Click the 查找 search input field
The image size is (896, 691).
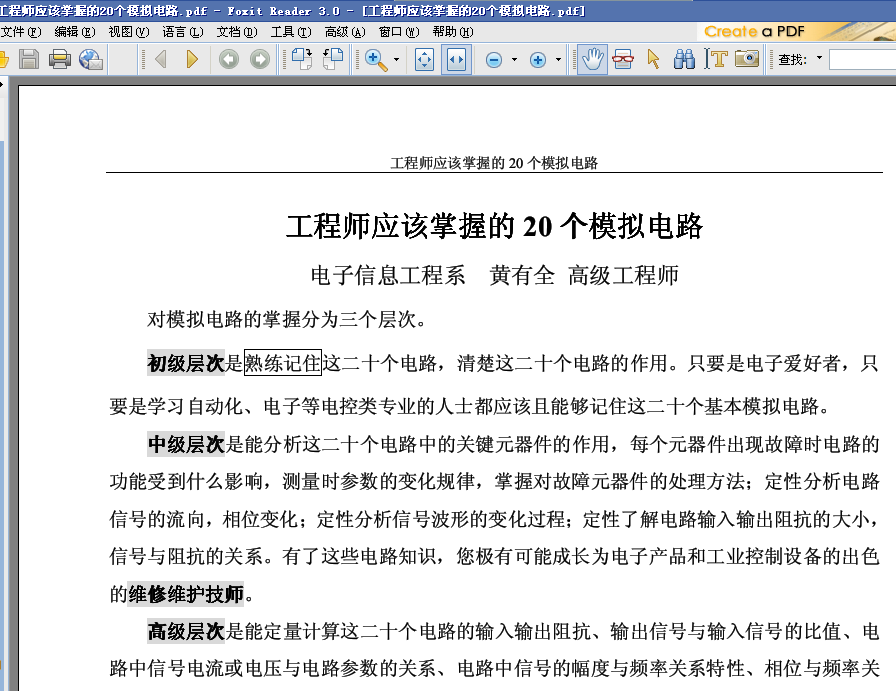click(x=862, y=59)
